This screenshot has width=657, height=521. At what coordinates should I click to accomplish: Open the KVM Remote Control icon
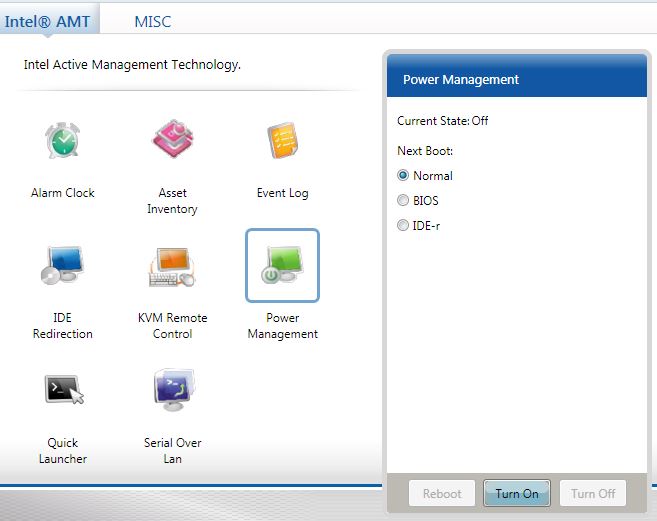pyautogui.click(x=173, y=267)
